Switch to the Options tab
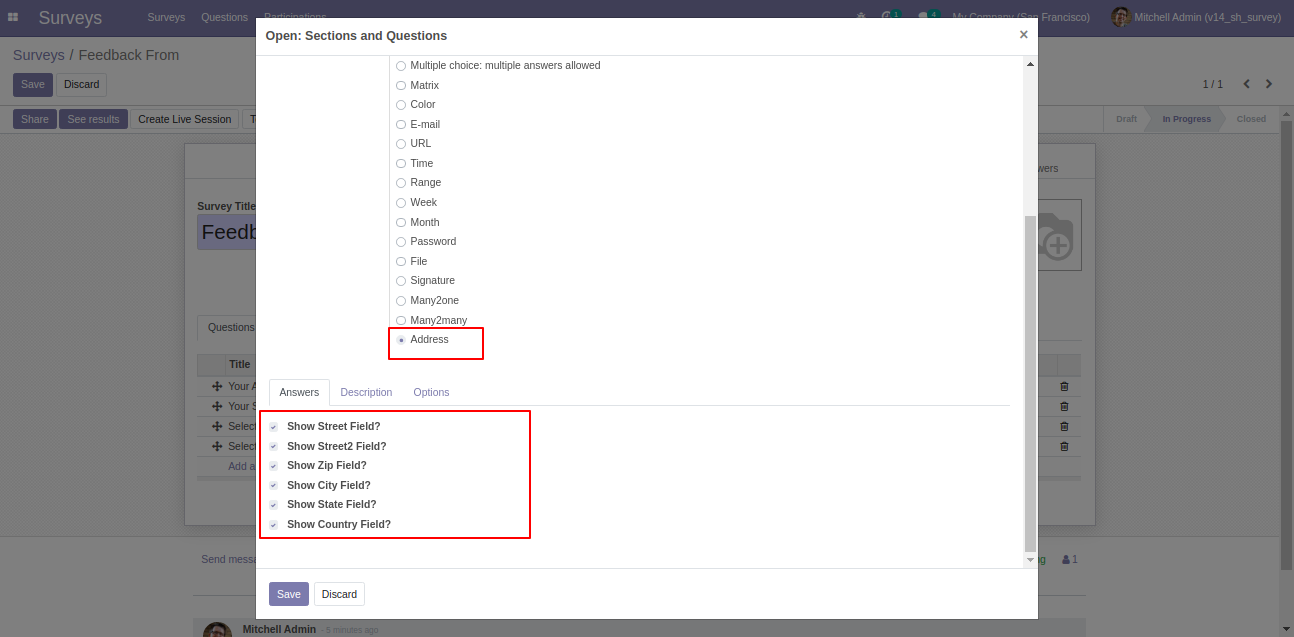 point(431,392)
